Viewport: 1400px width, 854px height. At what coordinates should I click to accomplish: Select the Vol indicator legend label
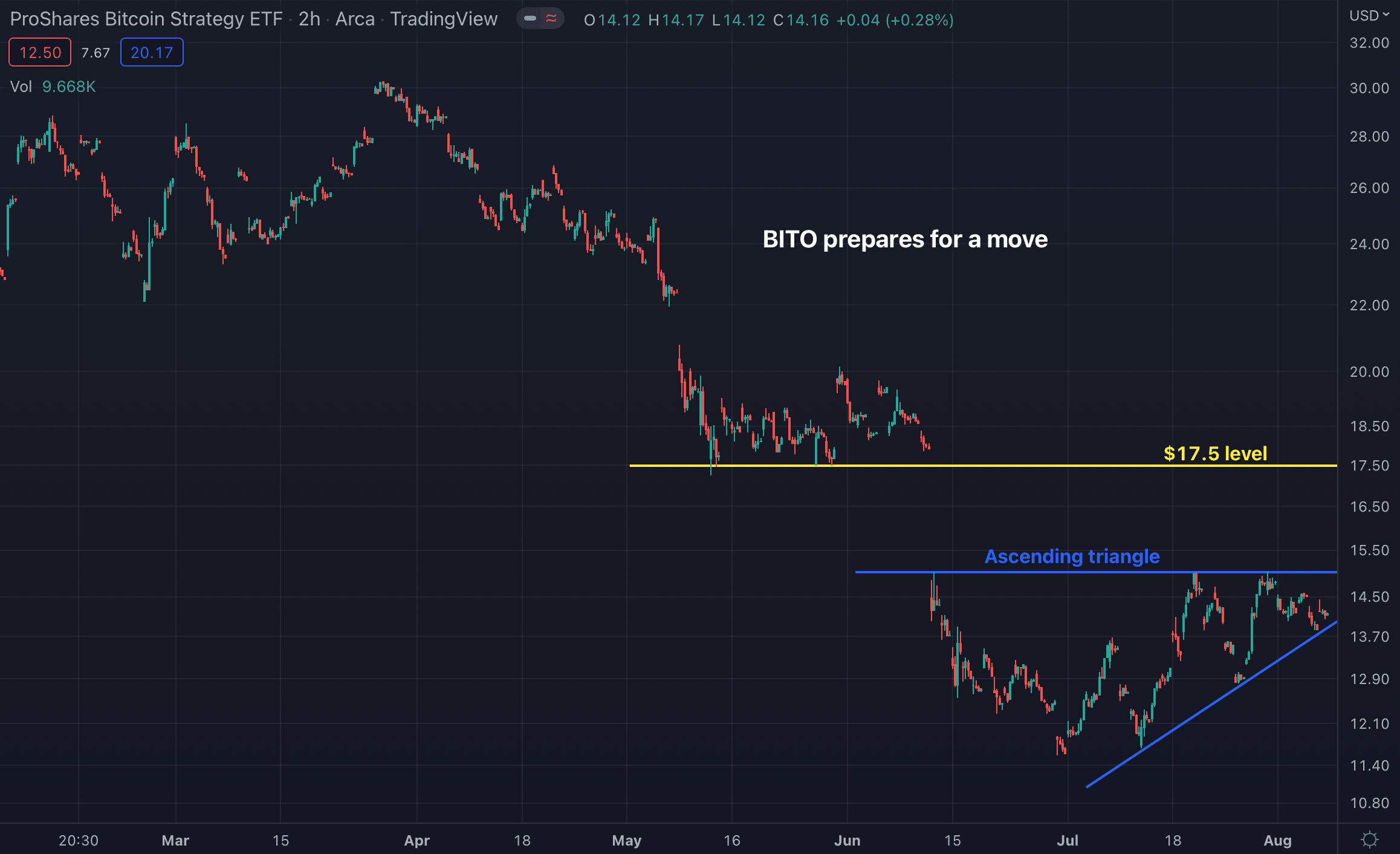[x=21, y=86]
